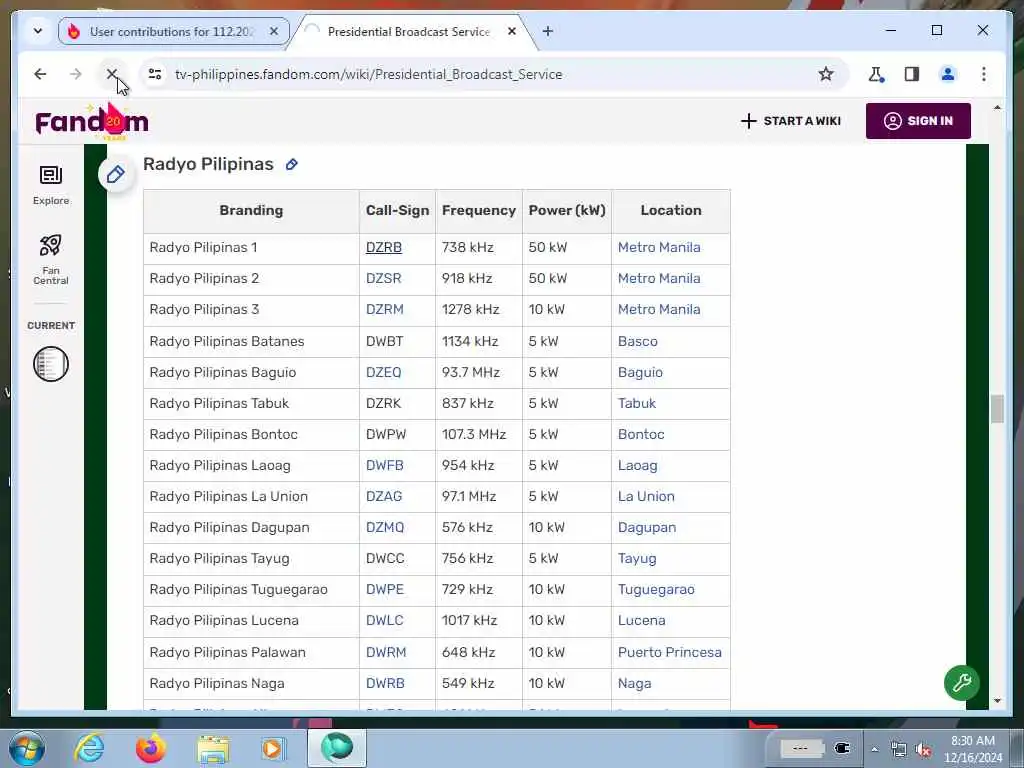Image resolution: width=1024 pixels, height=768 pixels.
Task: Open the DWLC call-sign link
Action: coord(385,620)
